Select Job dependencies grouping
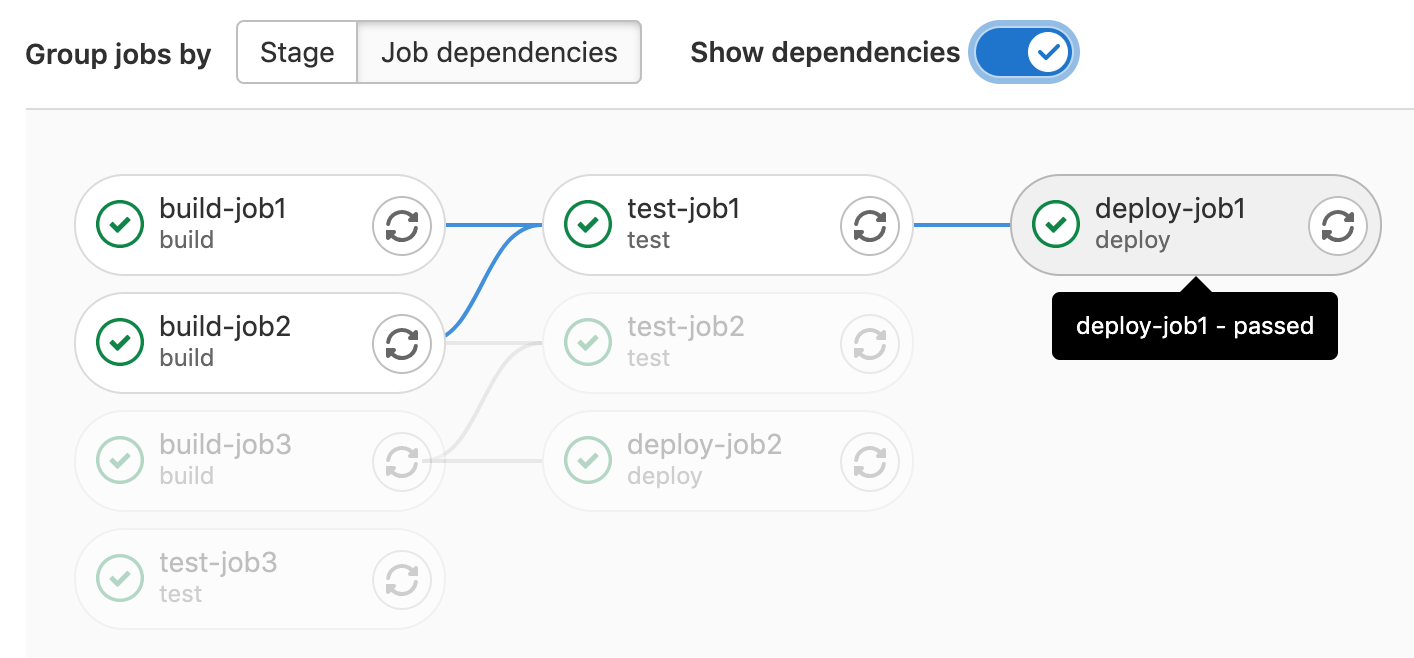This screenshot has height=658, width=1414. 499,52
